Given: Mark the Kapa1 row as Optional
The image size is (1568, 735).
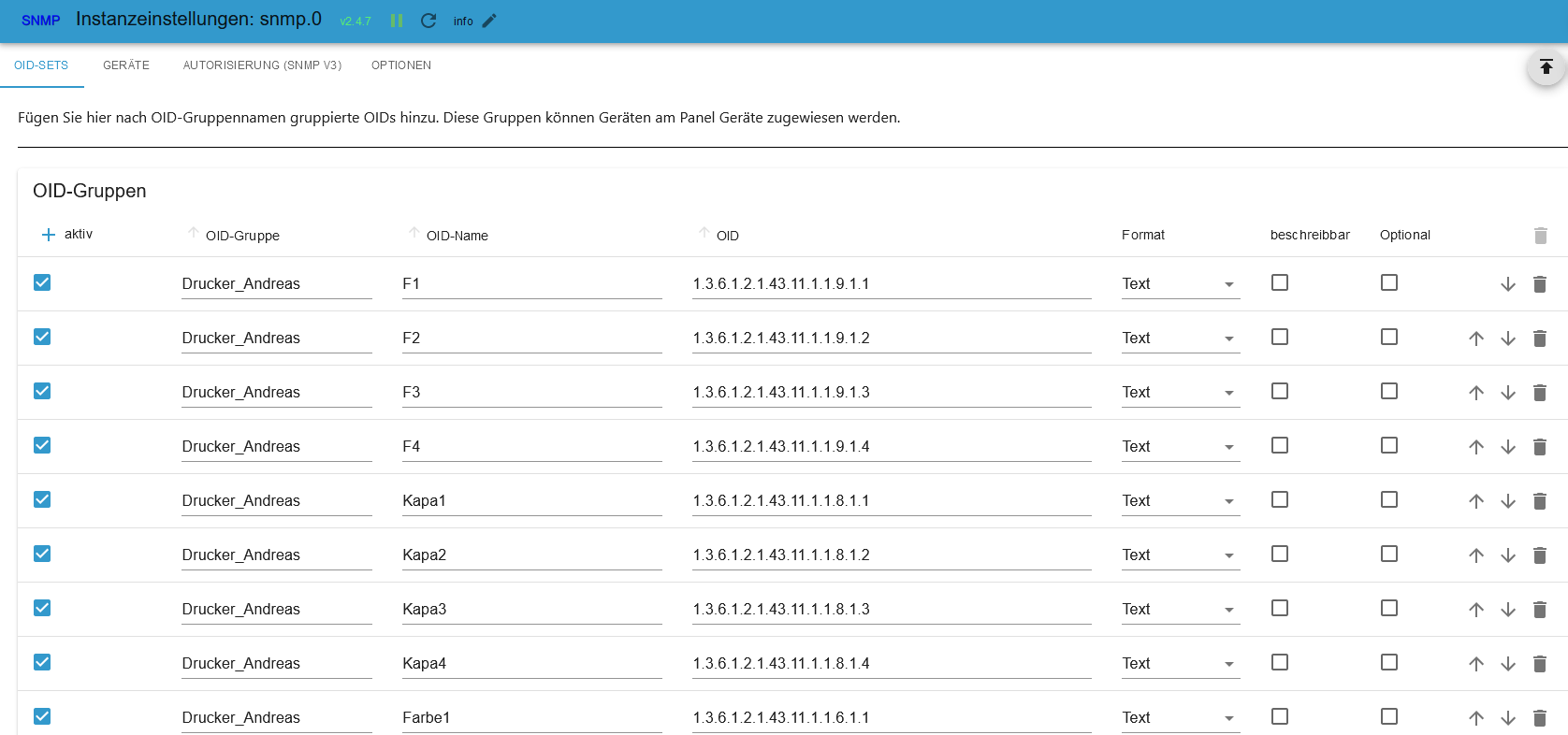Looking at the screenshot, I should (x=1389, y=499).
